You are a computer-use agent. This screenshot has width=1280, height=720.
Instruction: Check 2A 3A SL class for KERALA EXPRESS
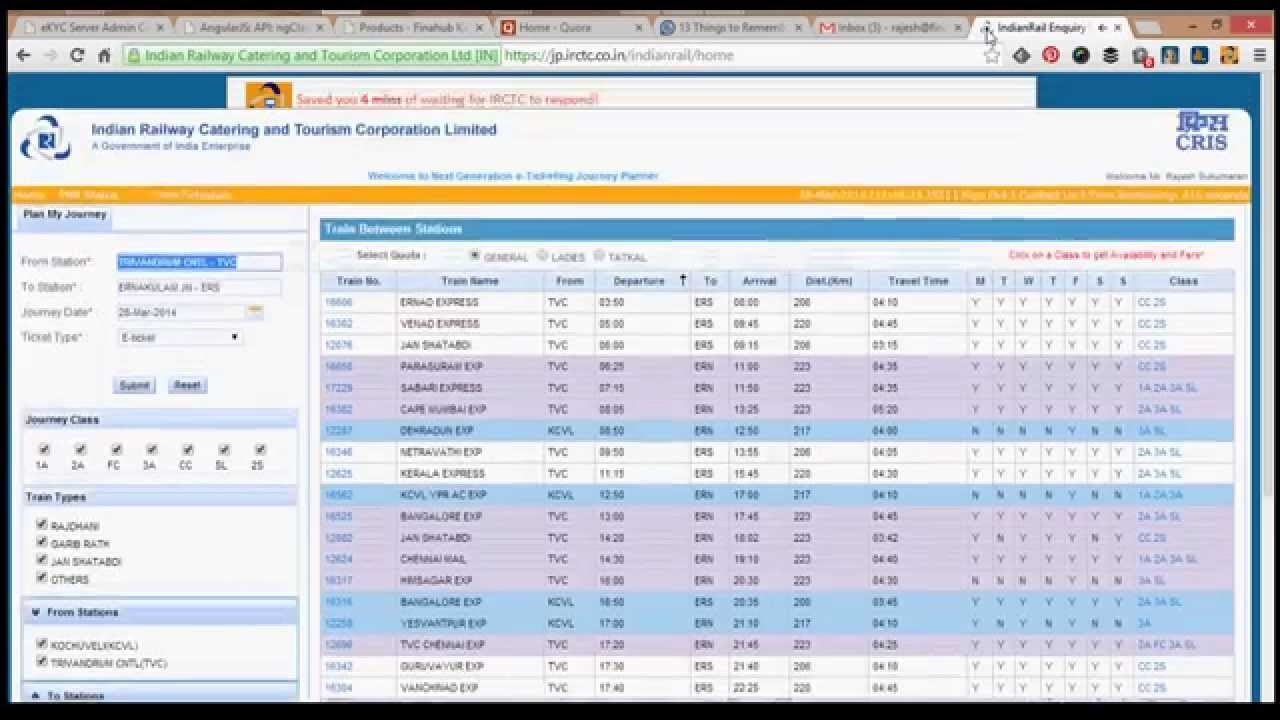1160,474
